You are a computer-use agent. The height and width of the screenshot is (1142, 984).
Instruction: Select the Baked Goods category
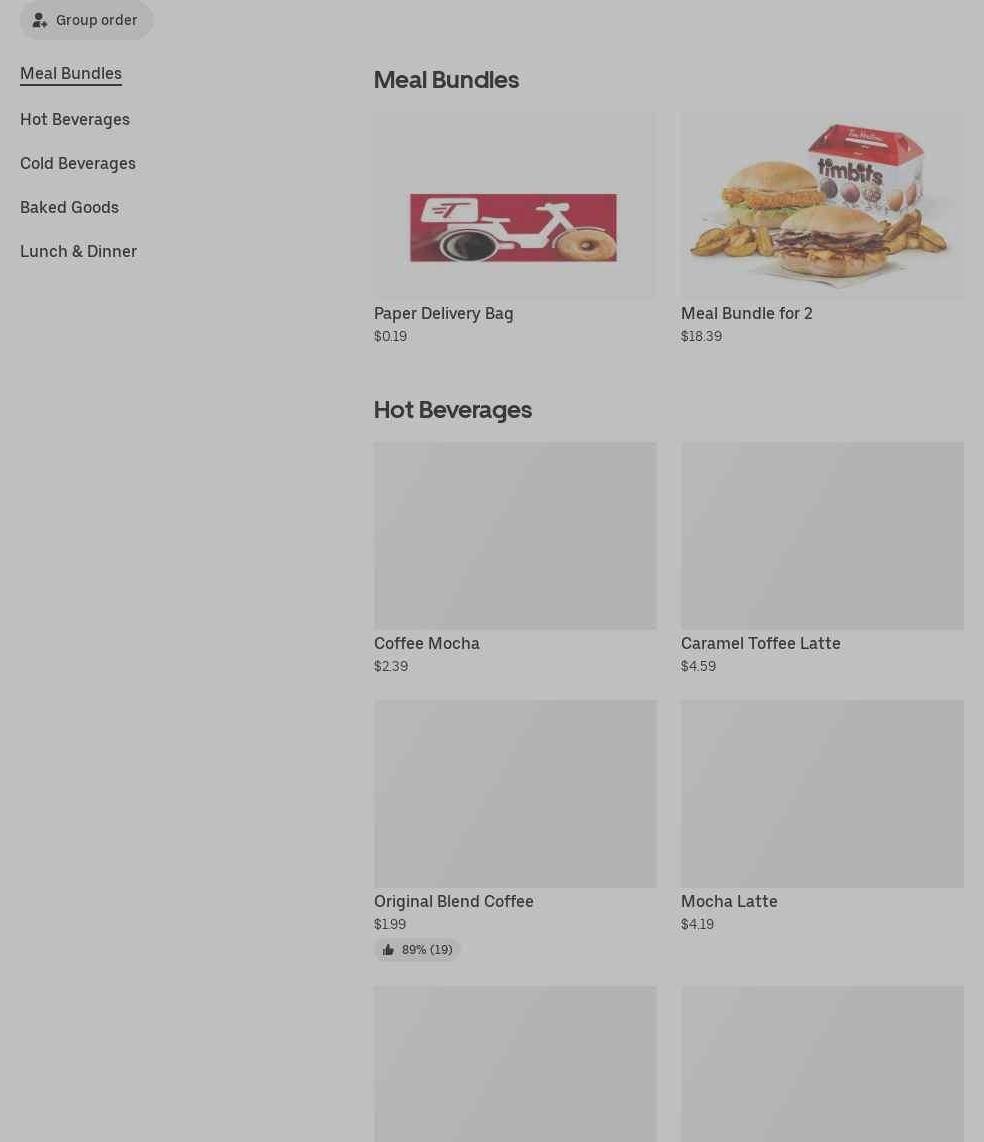pos(69,208)
